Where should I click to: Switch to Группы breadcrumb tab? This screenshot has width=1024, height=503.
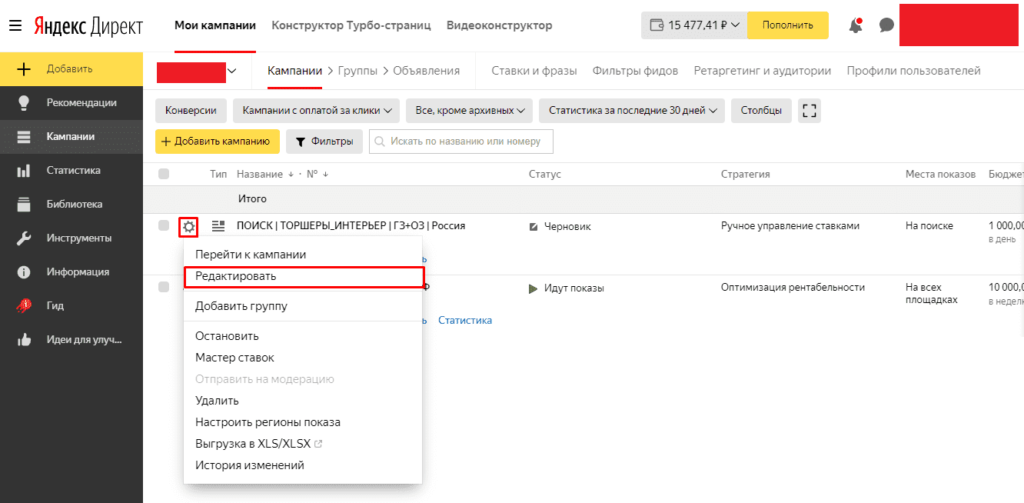coord(357,71)
